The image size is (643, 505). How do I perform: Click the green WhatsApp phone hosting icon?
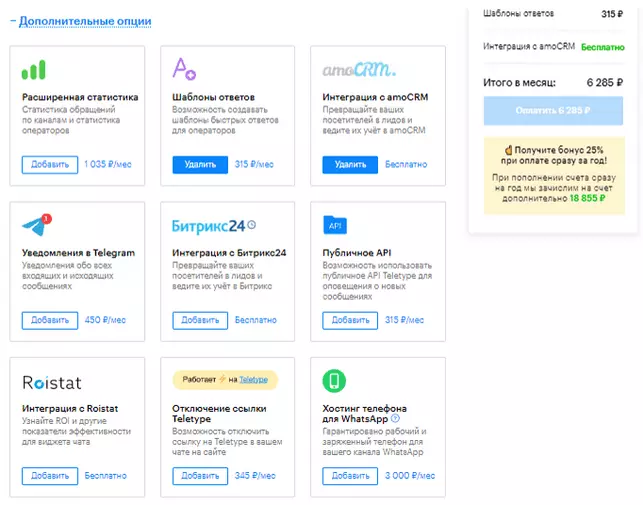point(334,381)
